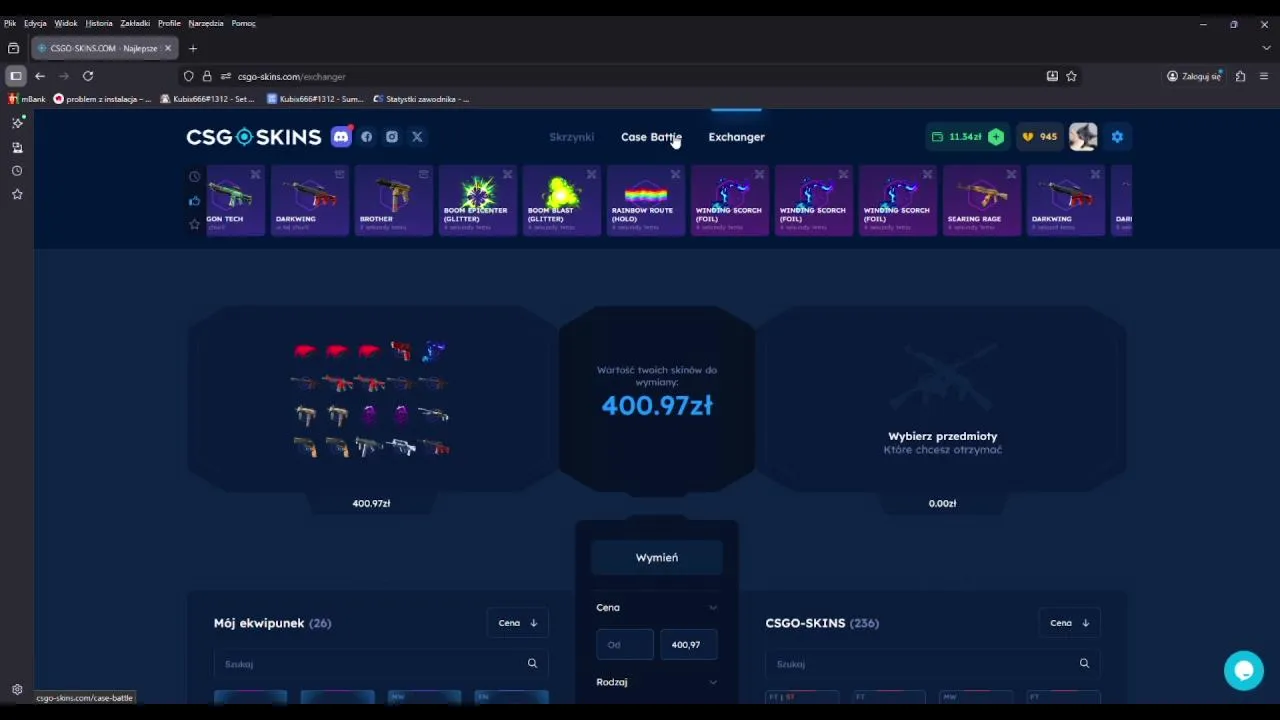The image size is (1280, 720).
Task: Open the Exchanger navigation tab
Action: [737, 137]
